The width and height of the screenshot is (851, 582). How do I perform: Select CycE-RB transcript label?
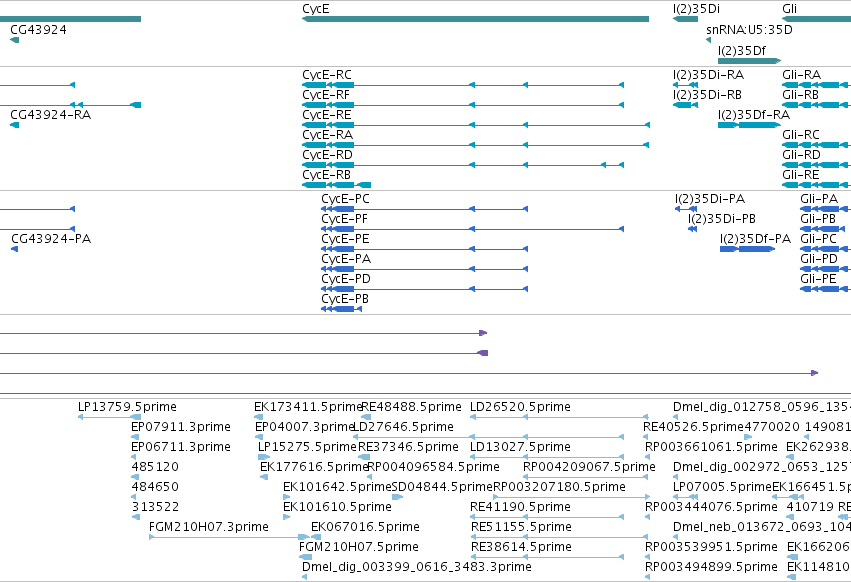point(326,175)
